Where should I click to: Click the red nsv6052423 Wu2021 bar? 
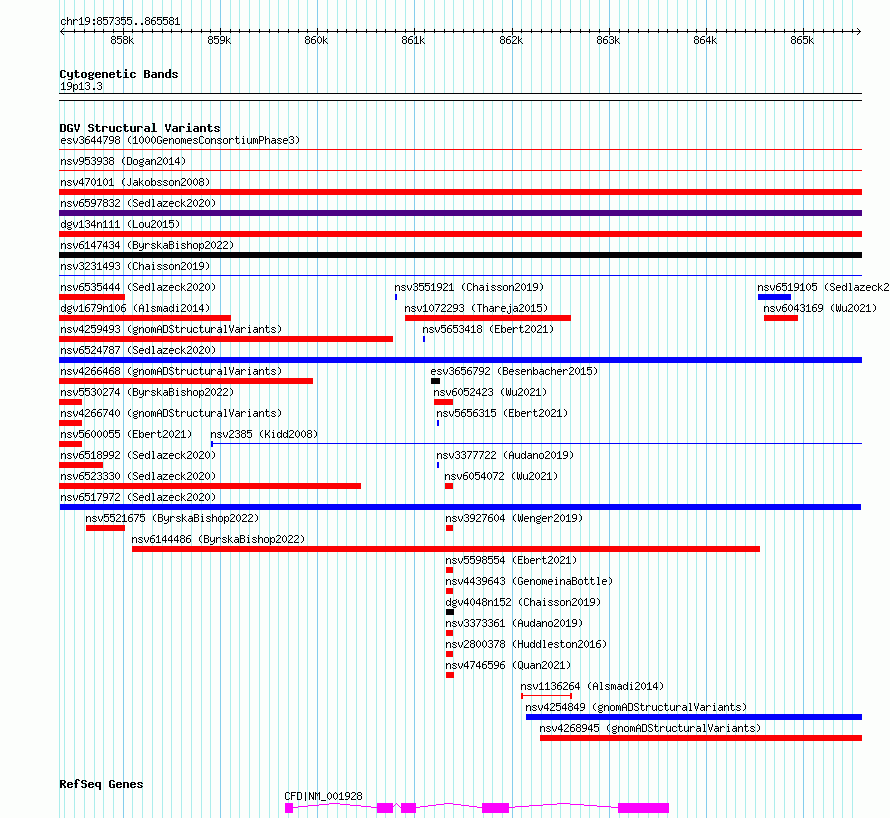point(443,402)
